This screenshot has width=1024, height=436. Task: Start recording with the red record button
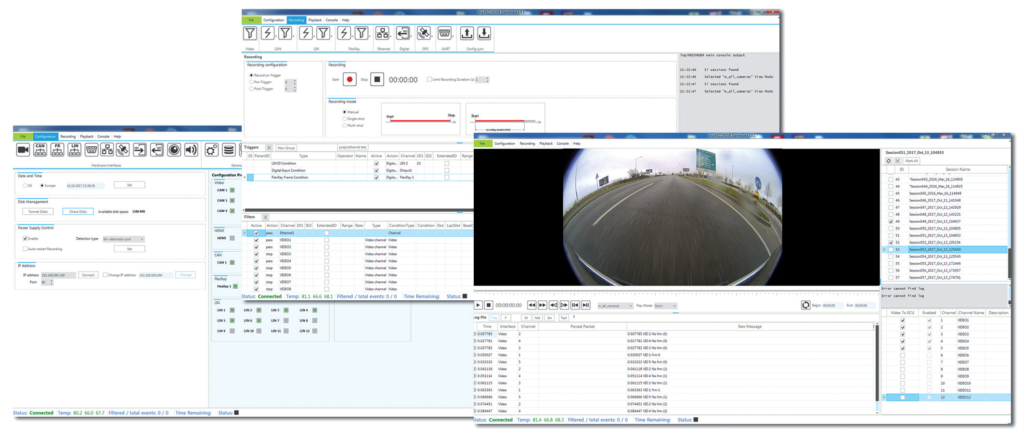[x=350, y=80]
